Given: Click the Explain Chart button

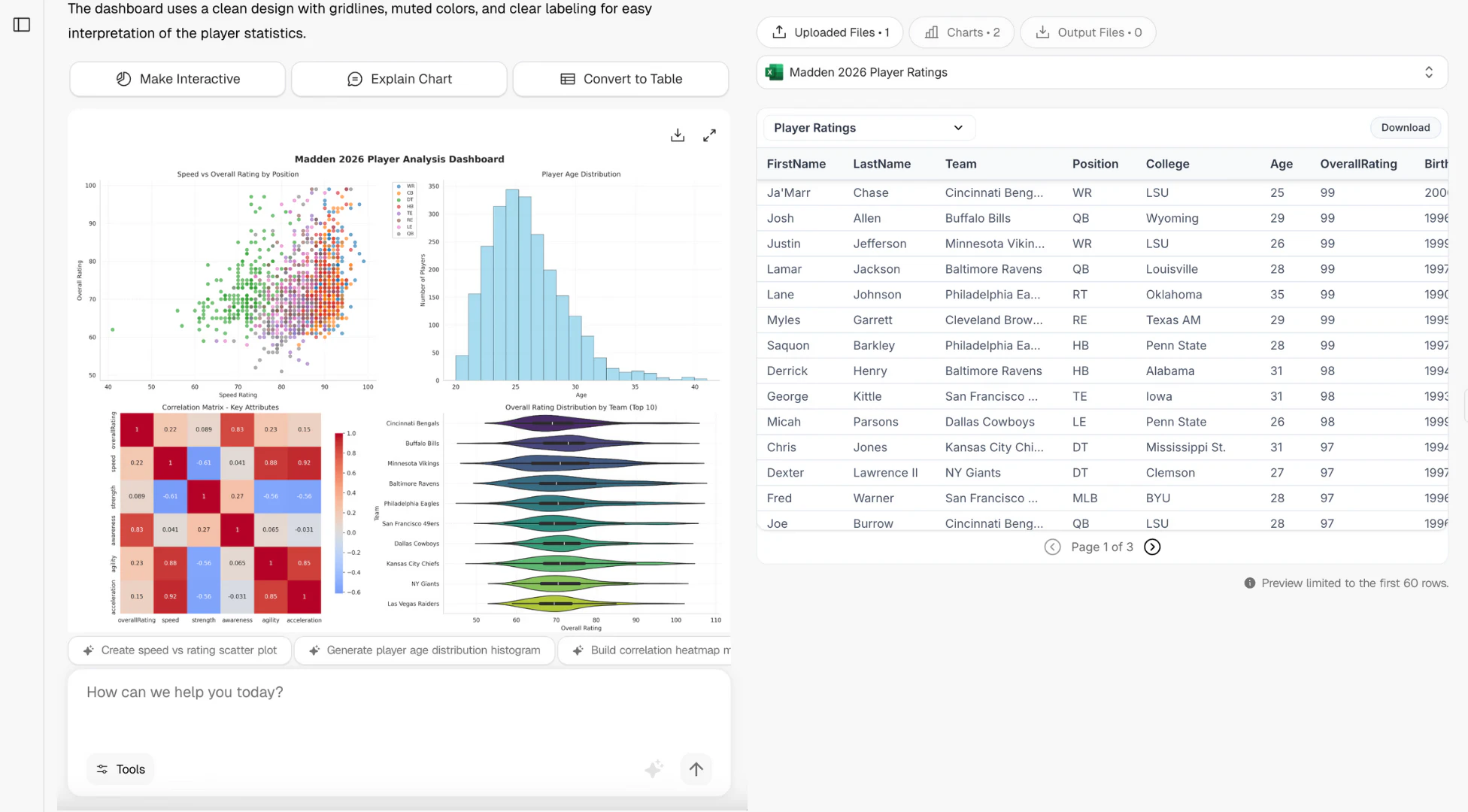Looking at the screenshot, I should click(x=399, y=79).
